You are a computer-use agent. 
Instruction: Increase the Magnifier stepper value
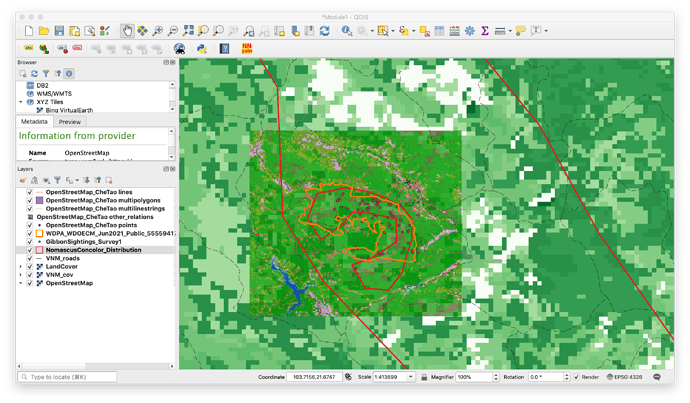tap(496, 375)
